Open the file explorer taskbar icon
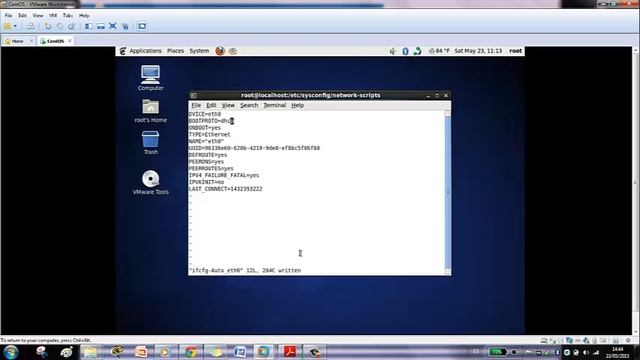This screenshot has width=640, height=360. coord(90,352)
